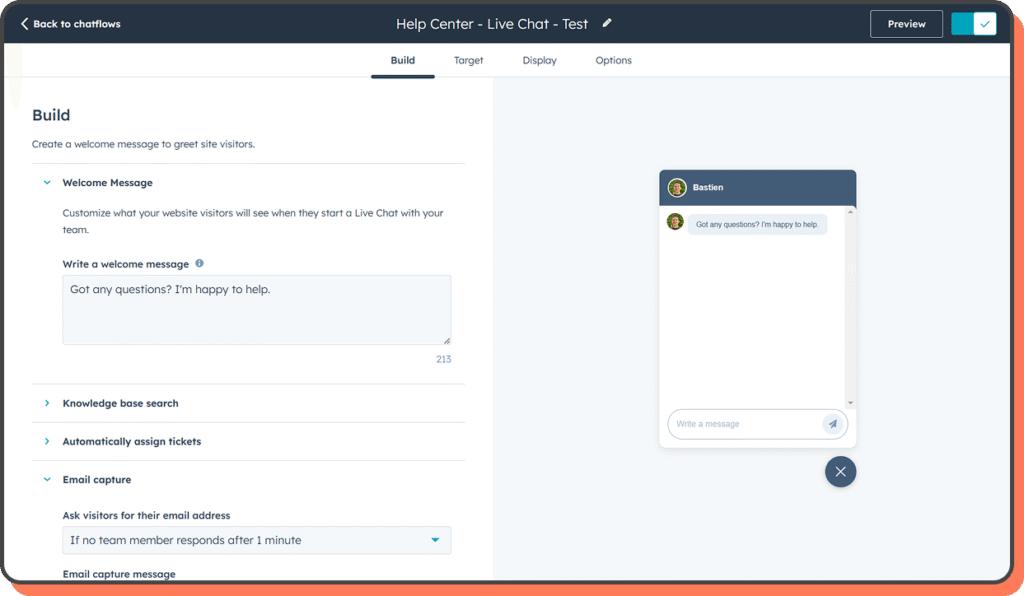Open the Options tab

[613, 60]
